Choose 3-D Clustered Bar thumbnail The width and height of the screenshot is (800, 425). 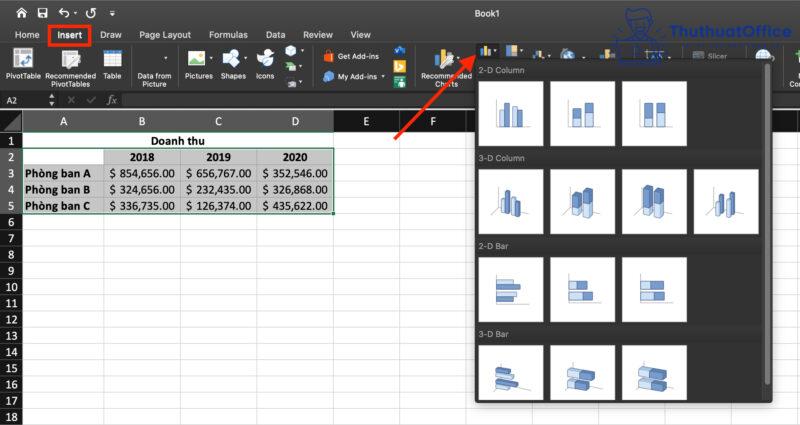click(x=511, y=372)
